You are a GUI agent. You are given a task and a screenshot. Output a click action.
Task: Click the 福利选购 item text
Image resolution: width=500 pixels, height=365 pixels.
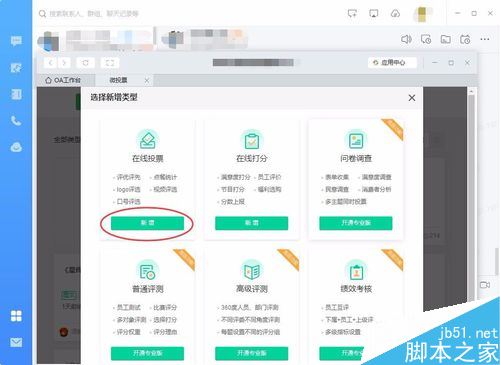(x=270, y=189)
